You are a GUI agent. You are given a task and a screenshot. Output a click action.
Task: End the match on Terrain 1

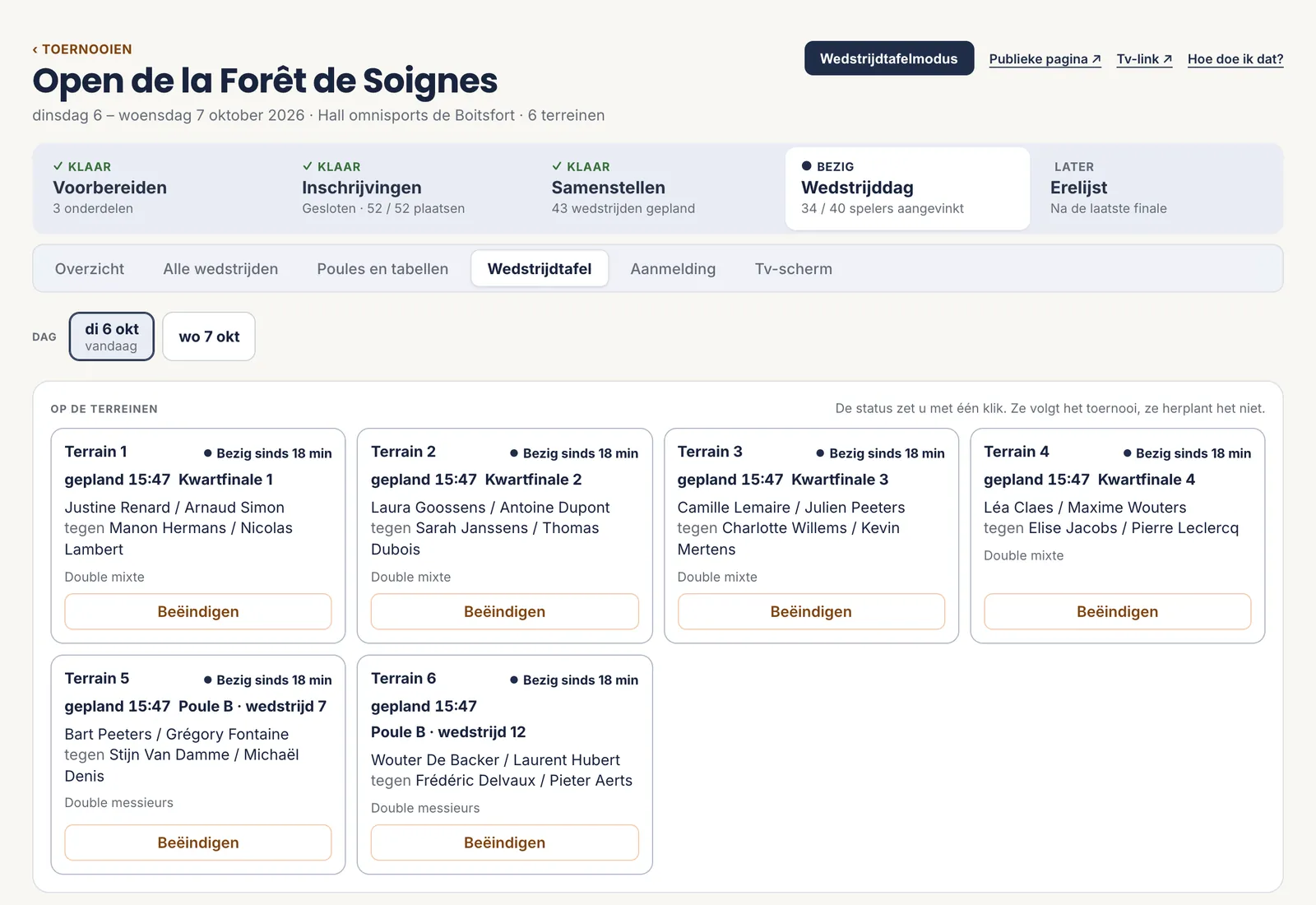point(198,612)
